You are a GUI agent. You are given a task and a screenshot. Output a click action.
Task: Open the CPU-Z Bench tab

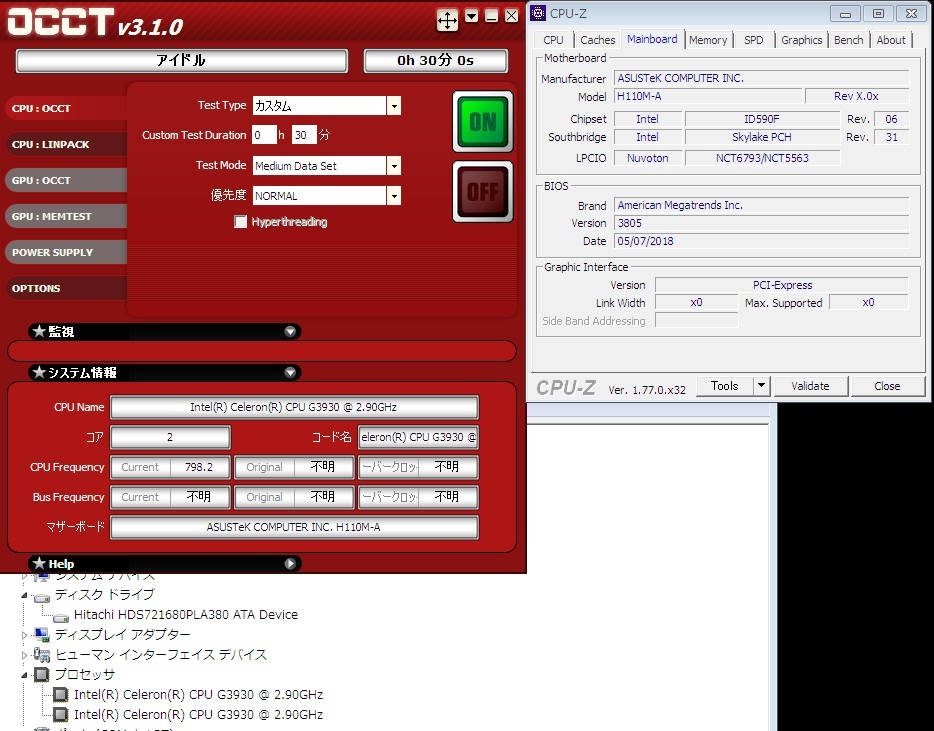click(x=848, y=40)
